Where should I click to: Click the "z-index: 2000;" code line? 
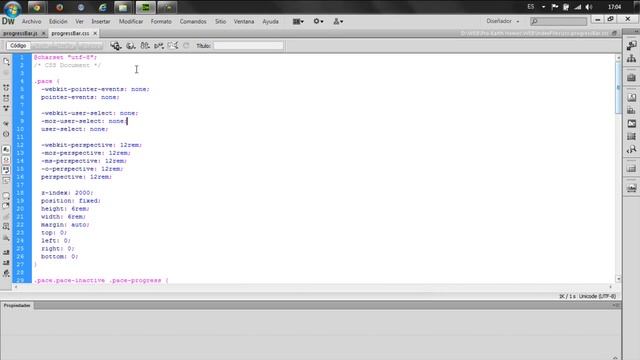coord(67,193)
